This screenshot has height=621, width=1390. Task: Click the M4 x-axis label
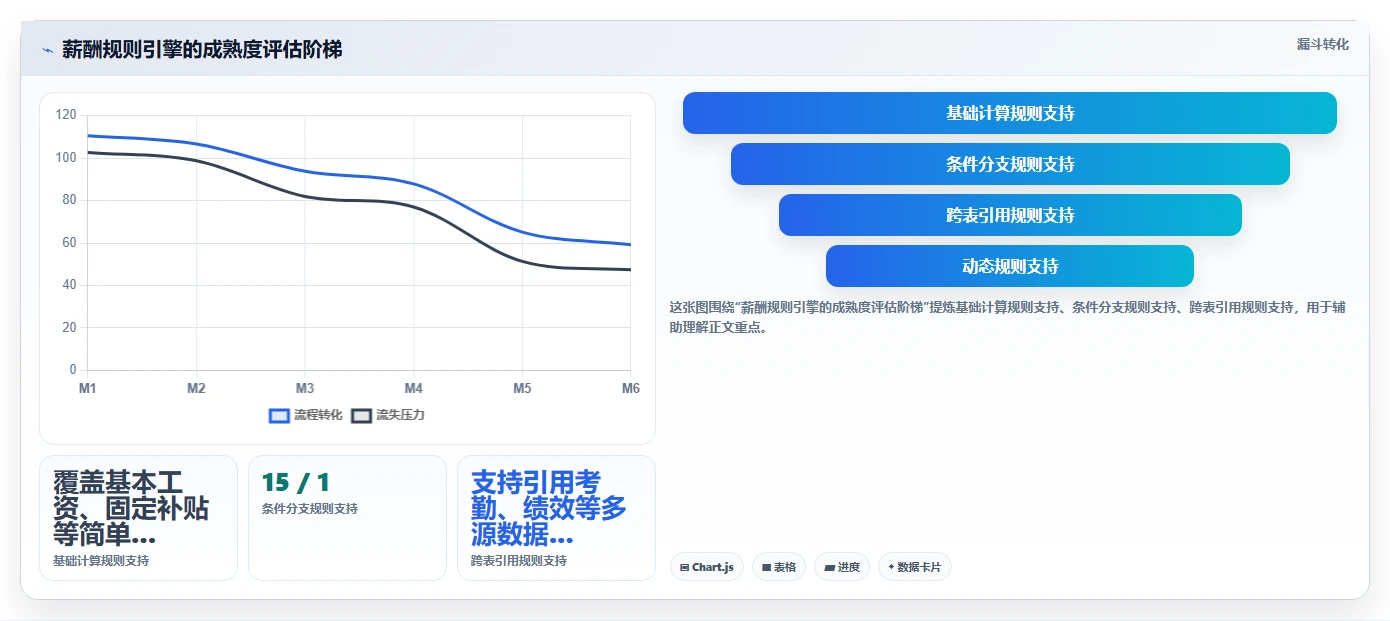pos(413,388)
